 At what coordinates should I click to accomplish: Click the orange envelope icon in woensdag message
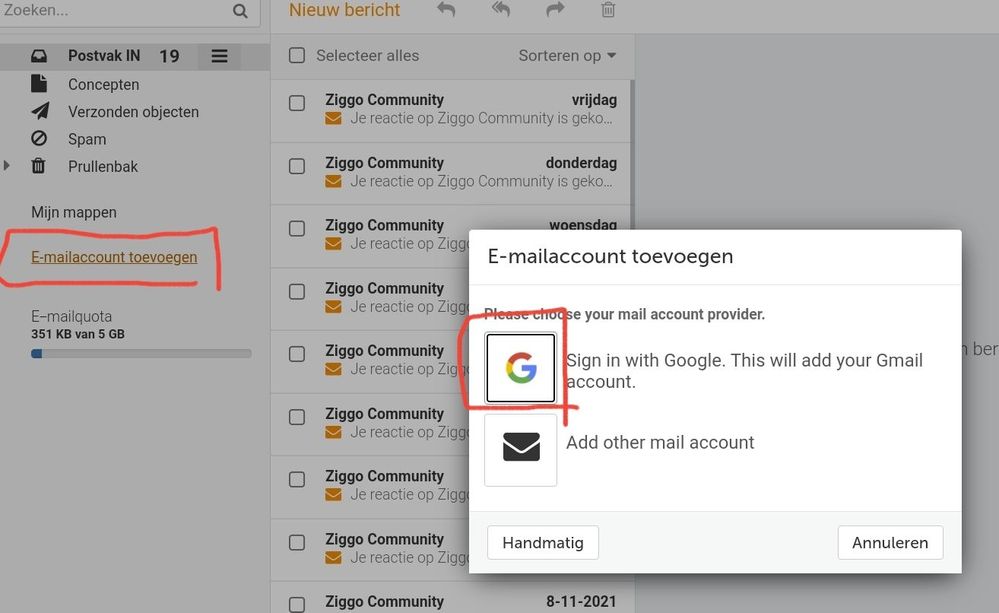(333, 244)
